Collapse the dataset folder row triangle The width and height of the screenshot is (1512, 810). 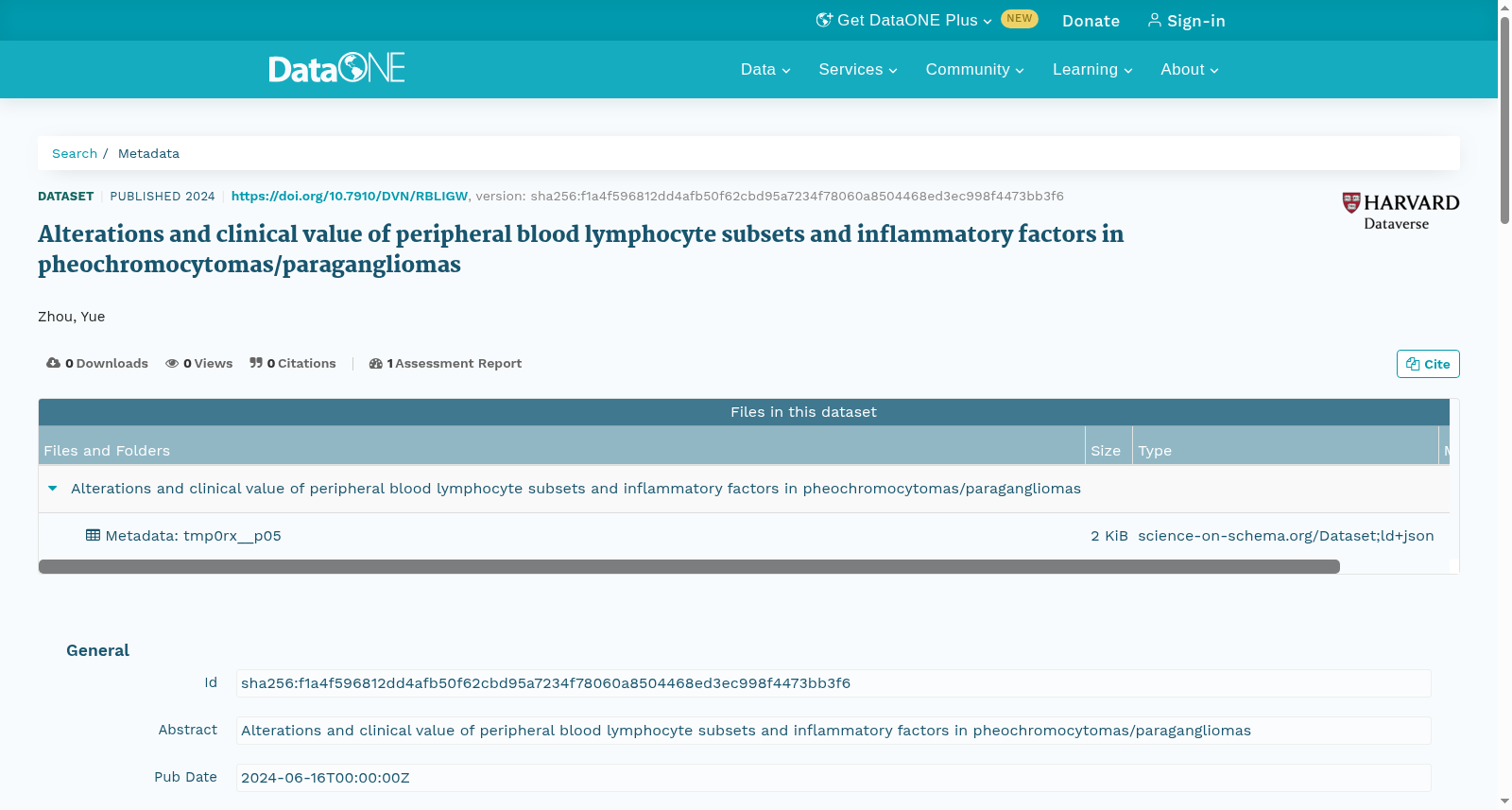[53, 489]
